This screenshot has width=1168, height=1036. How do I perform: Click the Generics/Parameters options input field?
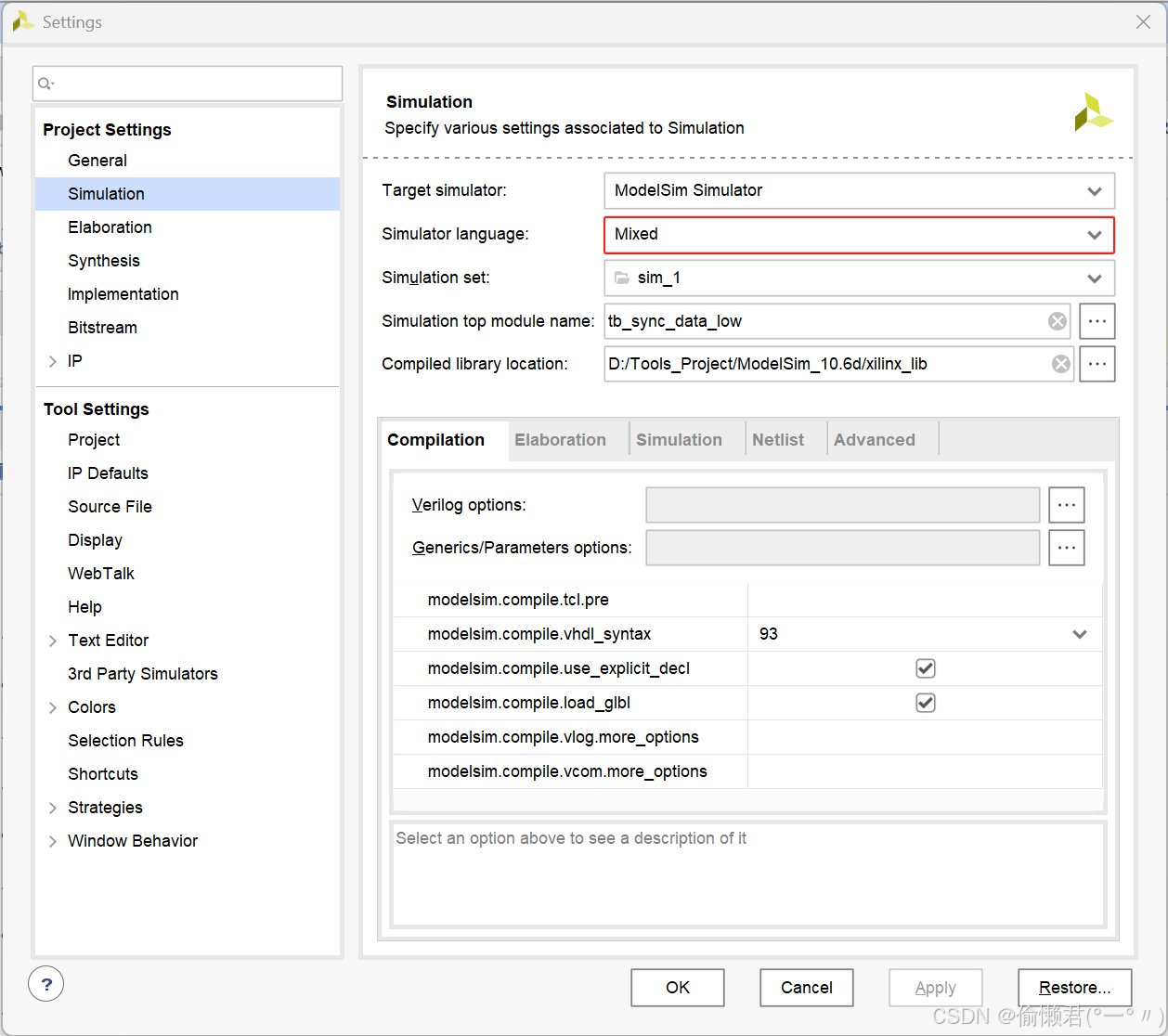coord(843,548)
